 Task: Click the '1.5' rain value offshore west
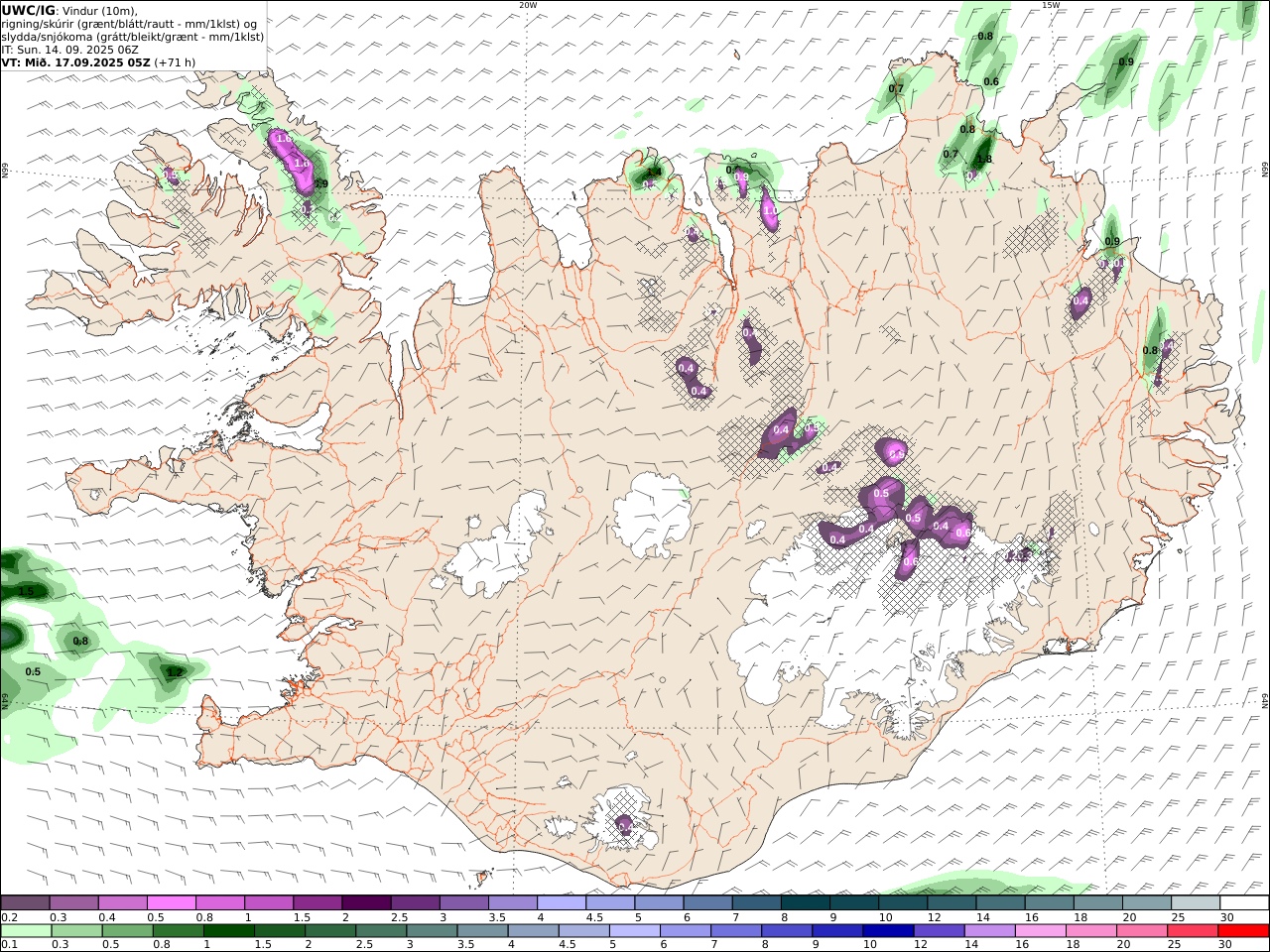(26, 592)
